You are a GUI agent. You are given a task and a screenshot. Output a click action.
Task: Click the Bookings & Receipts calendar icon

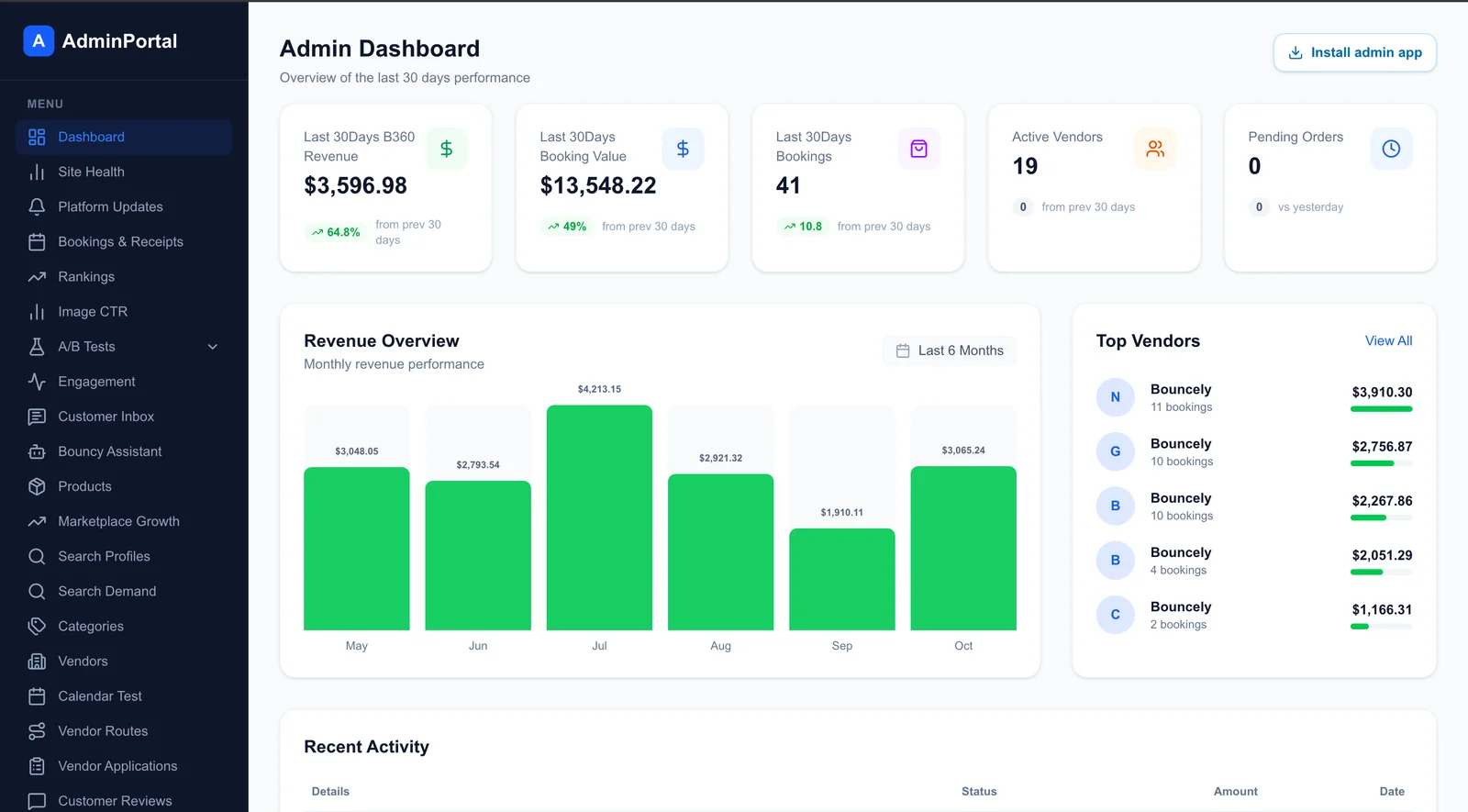tap(37, 242)
